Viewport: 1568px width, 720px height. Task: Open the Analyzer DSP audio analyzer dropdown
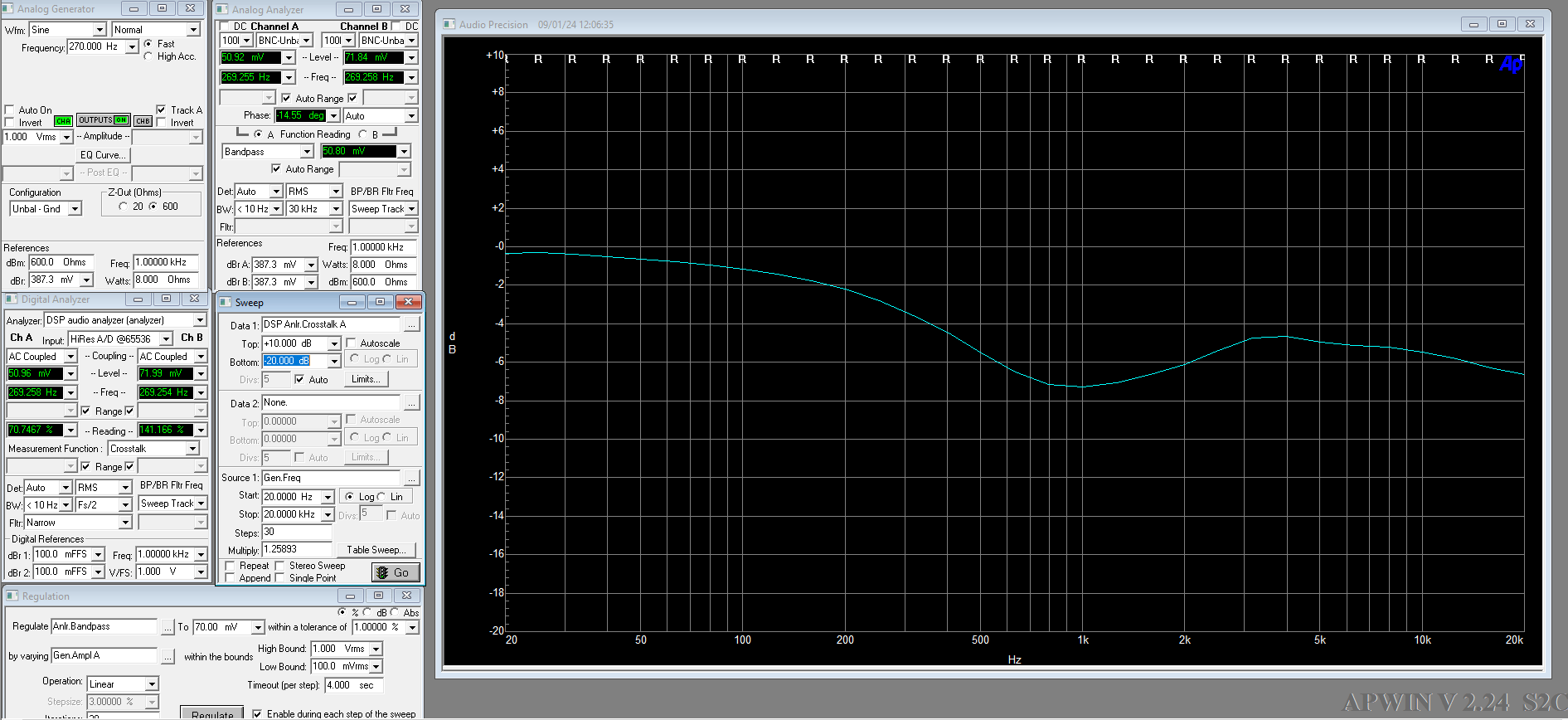tap(200, 320)
